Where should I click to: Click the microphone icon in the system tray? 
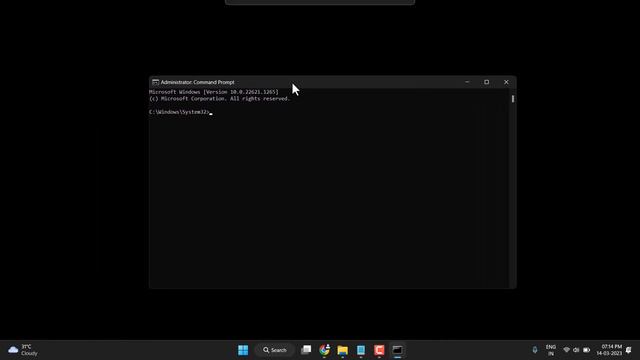pyautogui.click(x=535, y=350)
